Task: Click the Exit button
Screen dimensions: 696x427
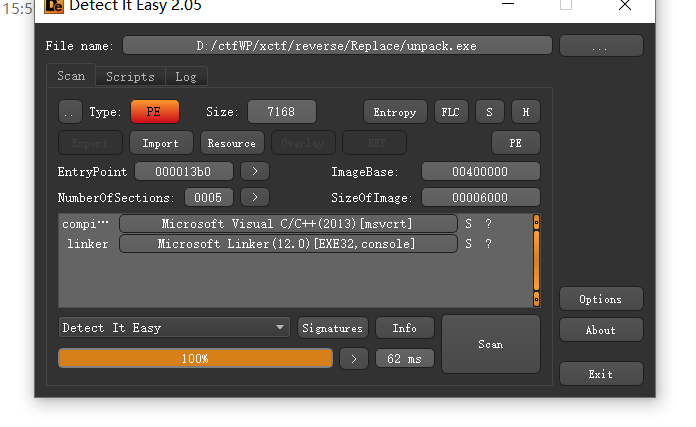Action: tap(601, 374)
